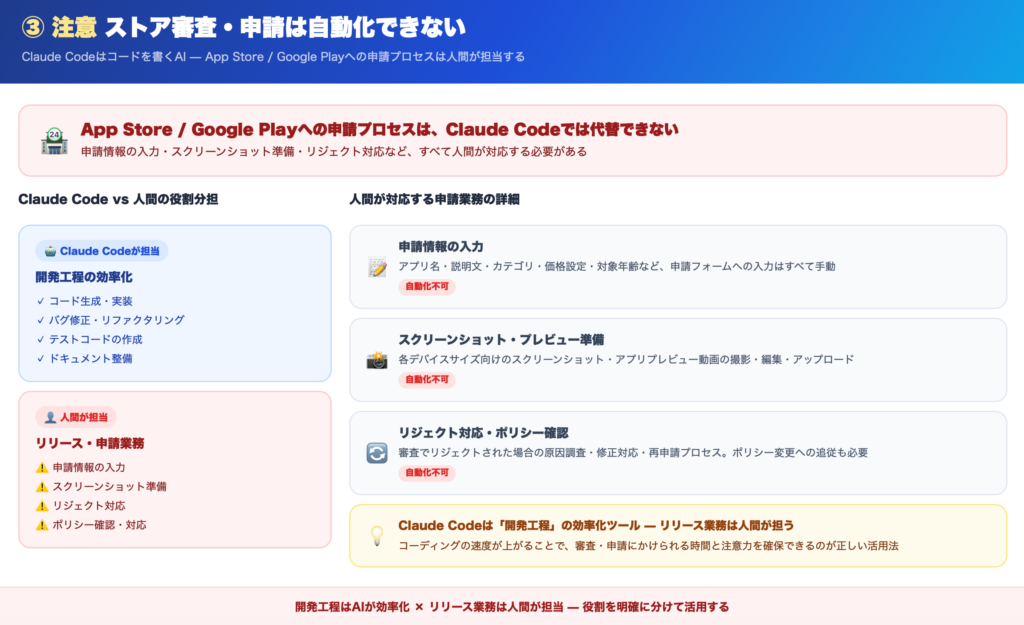Click the pink footer summary text bar

(512, 606)
